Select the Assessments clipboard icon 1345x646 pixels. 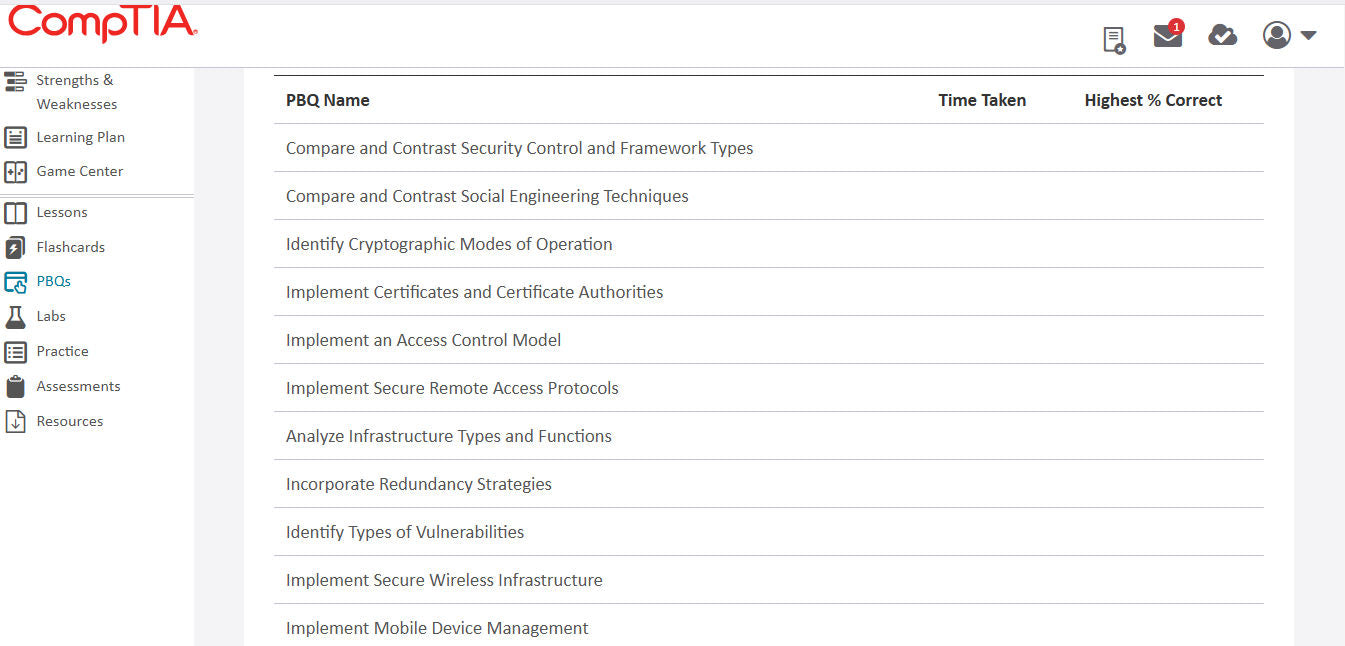coord(14,386)
